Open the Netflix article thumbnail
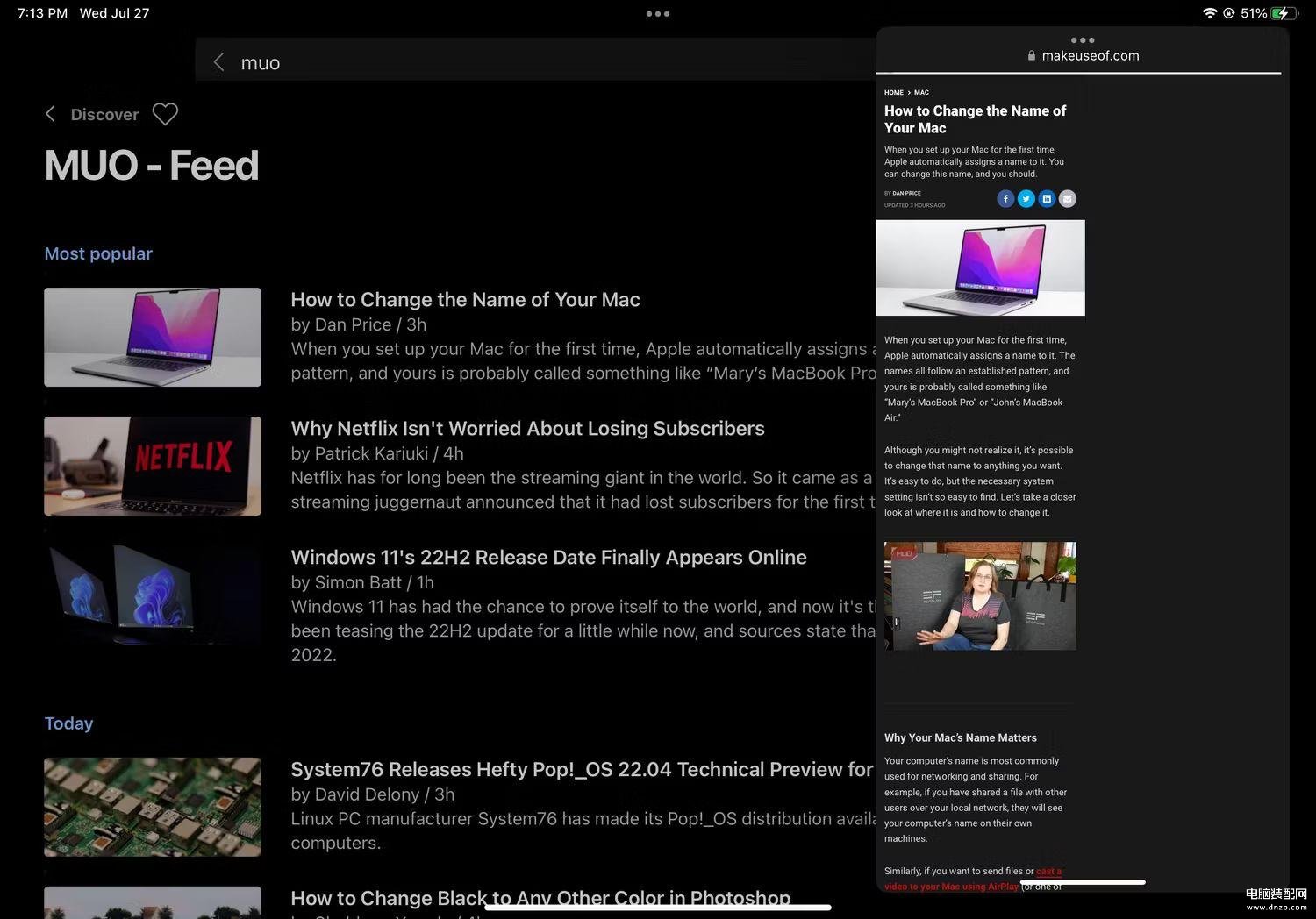 click(153, 466)
